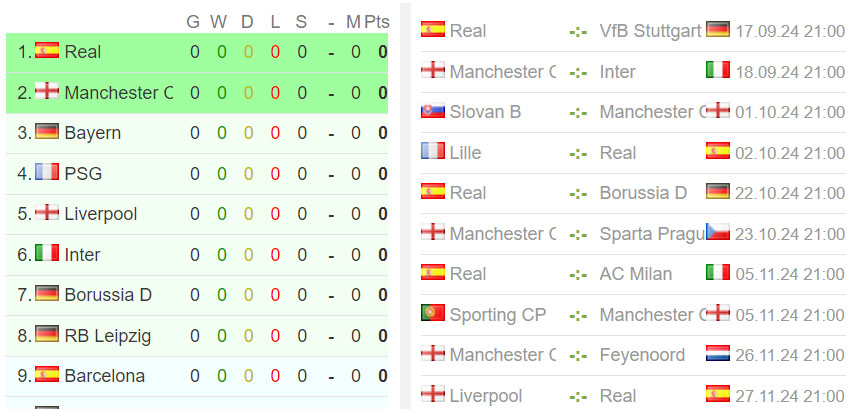The height and width of the screenshot is (409, 864).
Task: Sort by Pts column header
Action: pos(377,22)
